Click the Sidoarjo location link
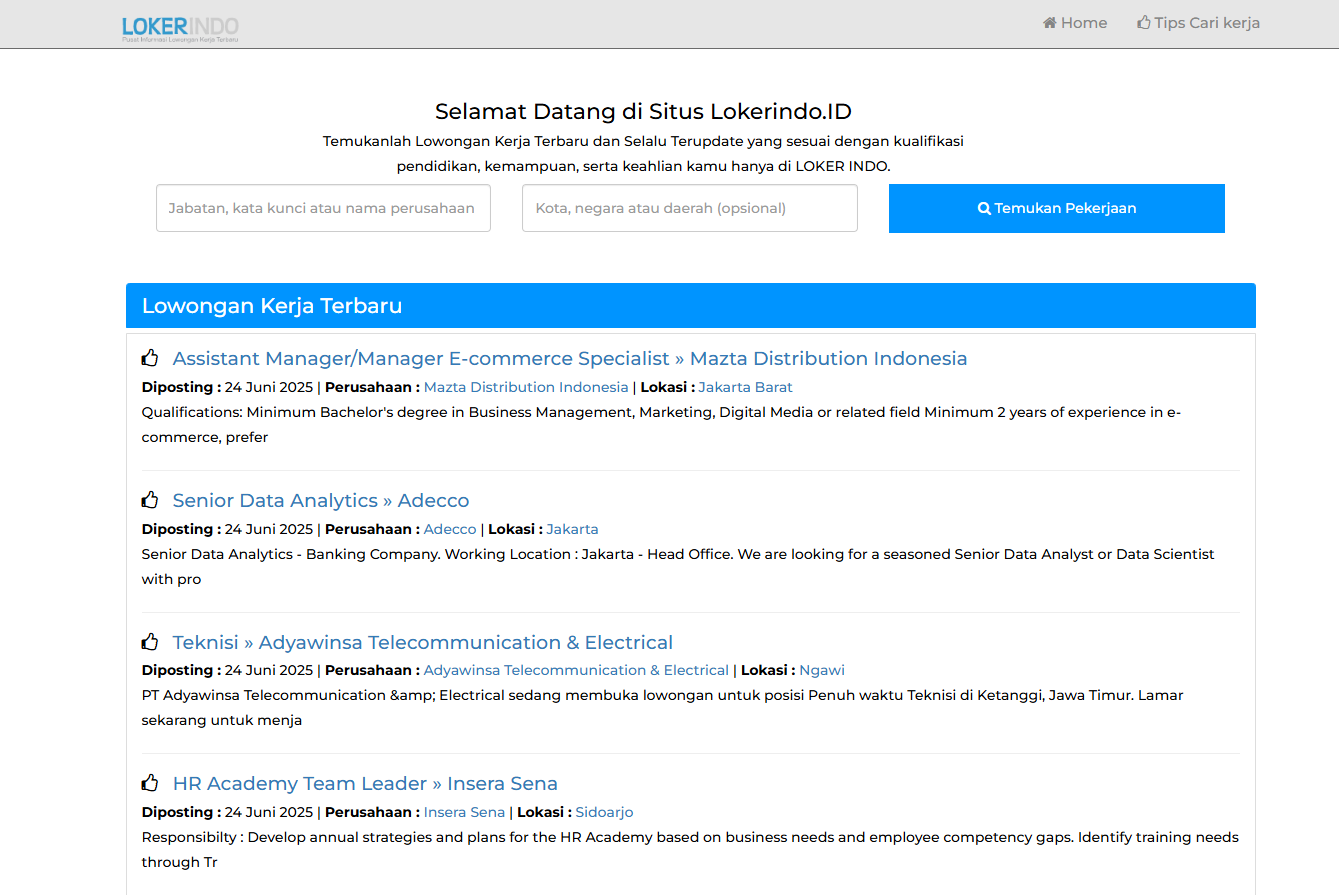1339x895 pixels. click(604, 812)
